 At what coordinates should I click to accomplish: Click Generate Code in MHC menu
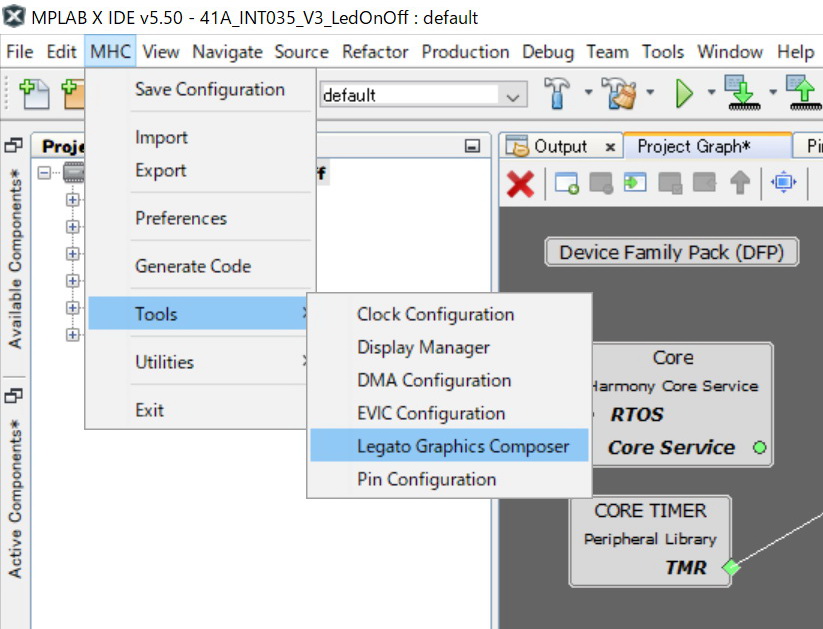[x=193, y=266]
